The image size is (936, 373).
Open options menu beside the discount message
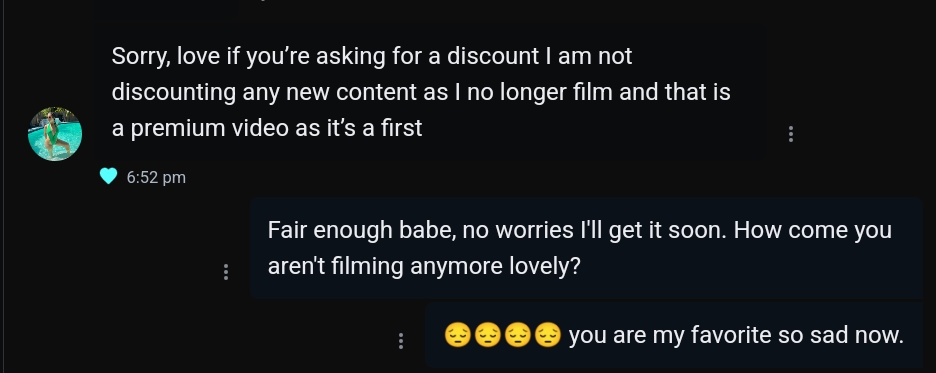(x=791, y=134)
